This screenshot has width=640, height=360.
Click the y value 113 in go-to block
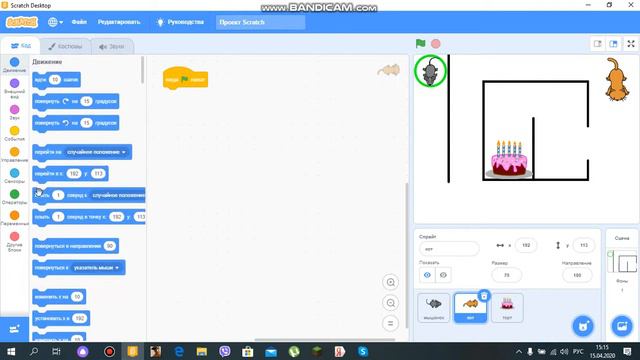click(98, 173)
